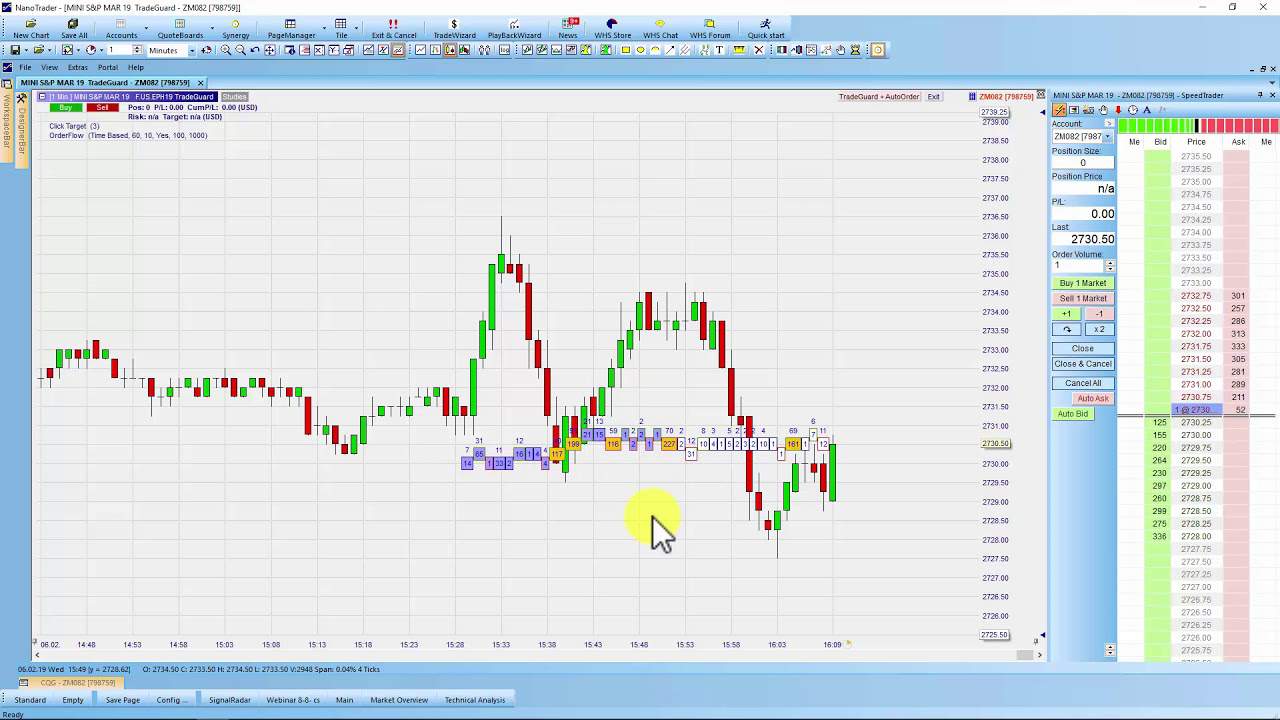Launch the TradeWizard
This screenshot has height=720, width=1280.
pos(454,28)
